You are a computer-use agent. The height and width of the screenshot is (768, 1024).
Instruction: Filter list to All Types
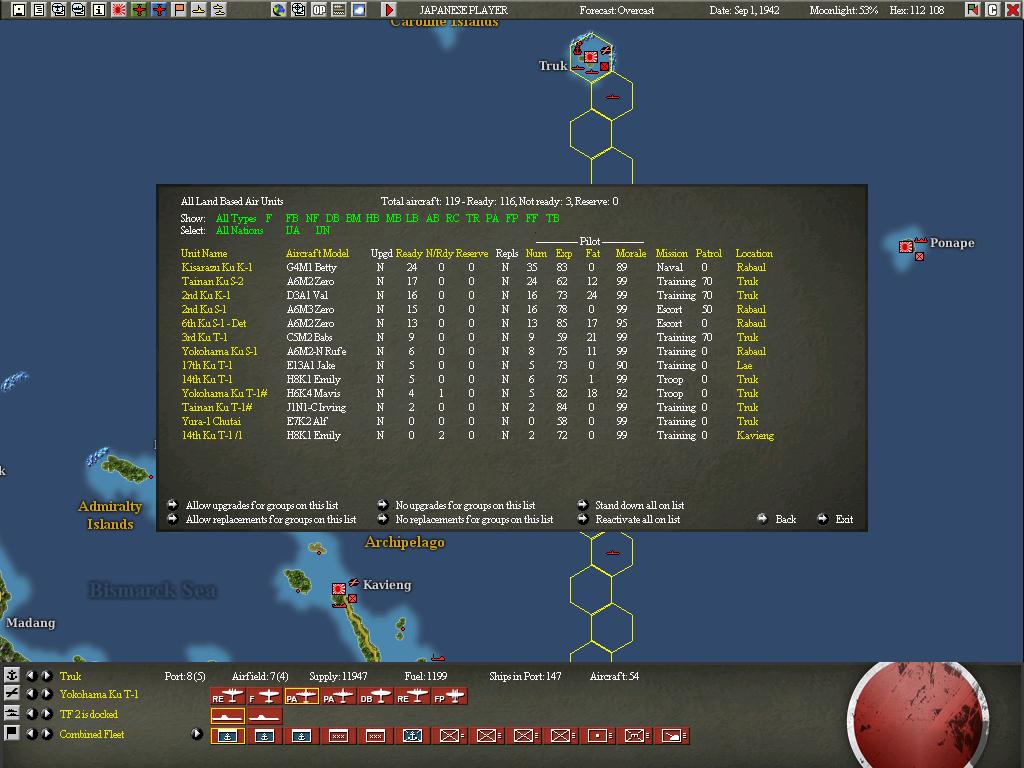pyautogui.click(x=236, y=218)
